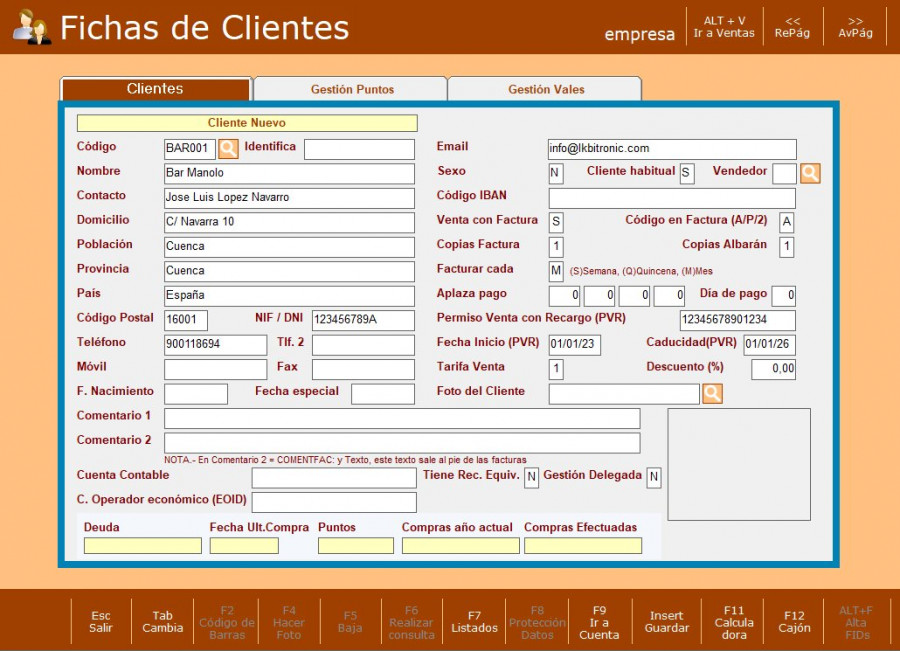Open cash drawer with F12 Cajón

pyautogui.click(x=795, y=622)
